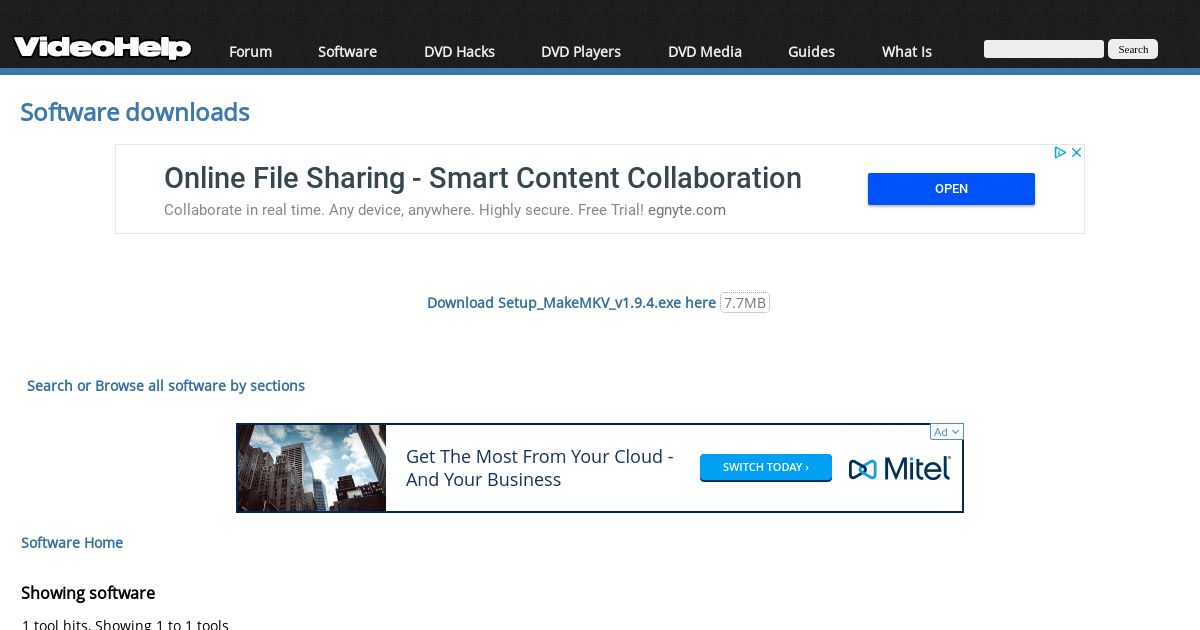Click the egnyte.com ad description text
The image size is (1200, 630).
pos(445,210)
